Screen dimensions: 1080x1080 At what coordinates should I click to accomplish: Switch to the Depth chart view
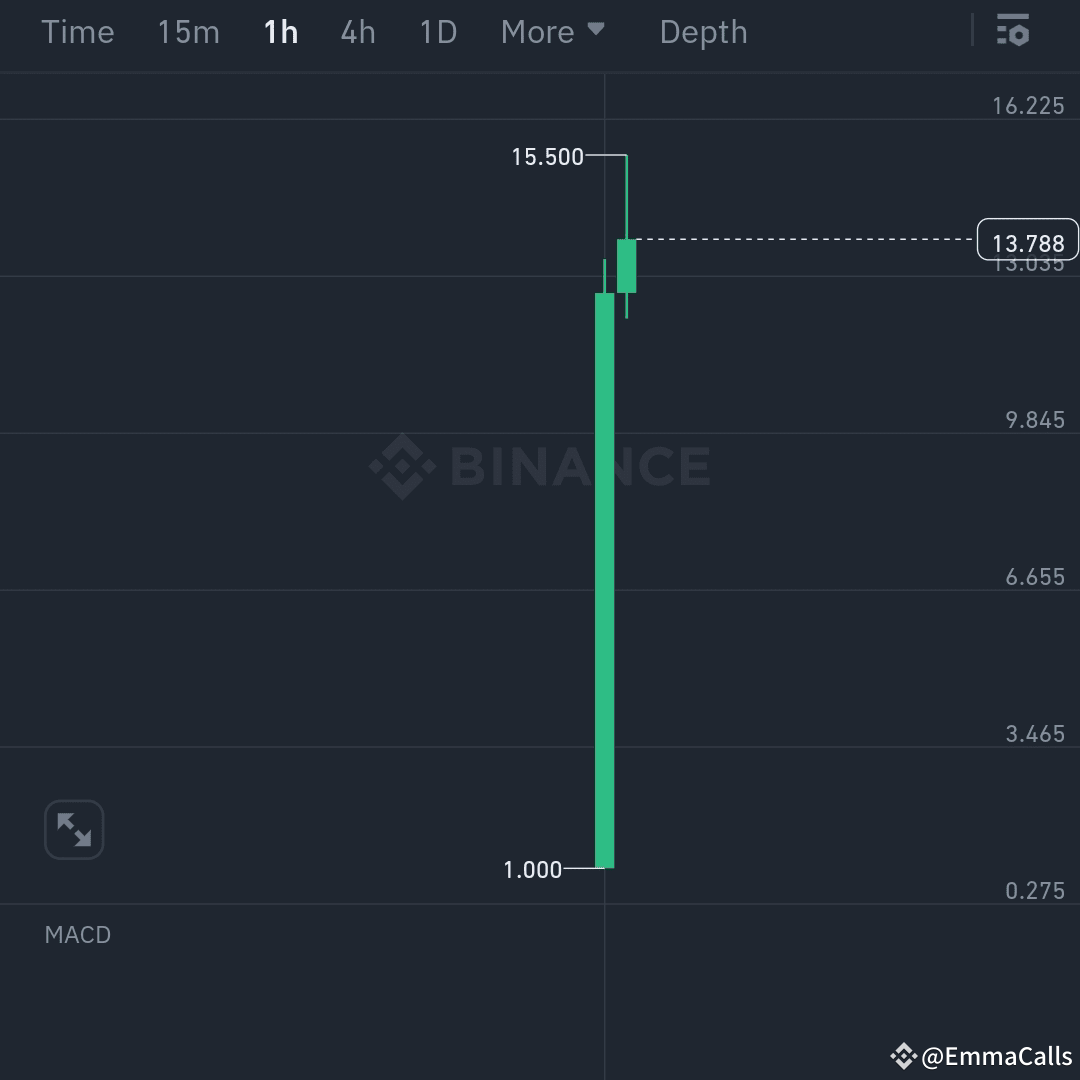click(703, 31)
